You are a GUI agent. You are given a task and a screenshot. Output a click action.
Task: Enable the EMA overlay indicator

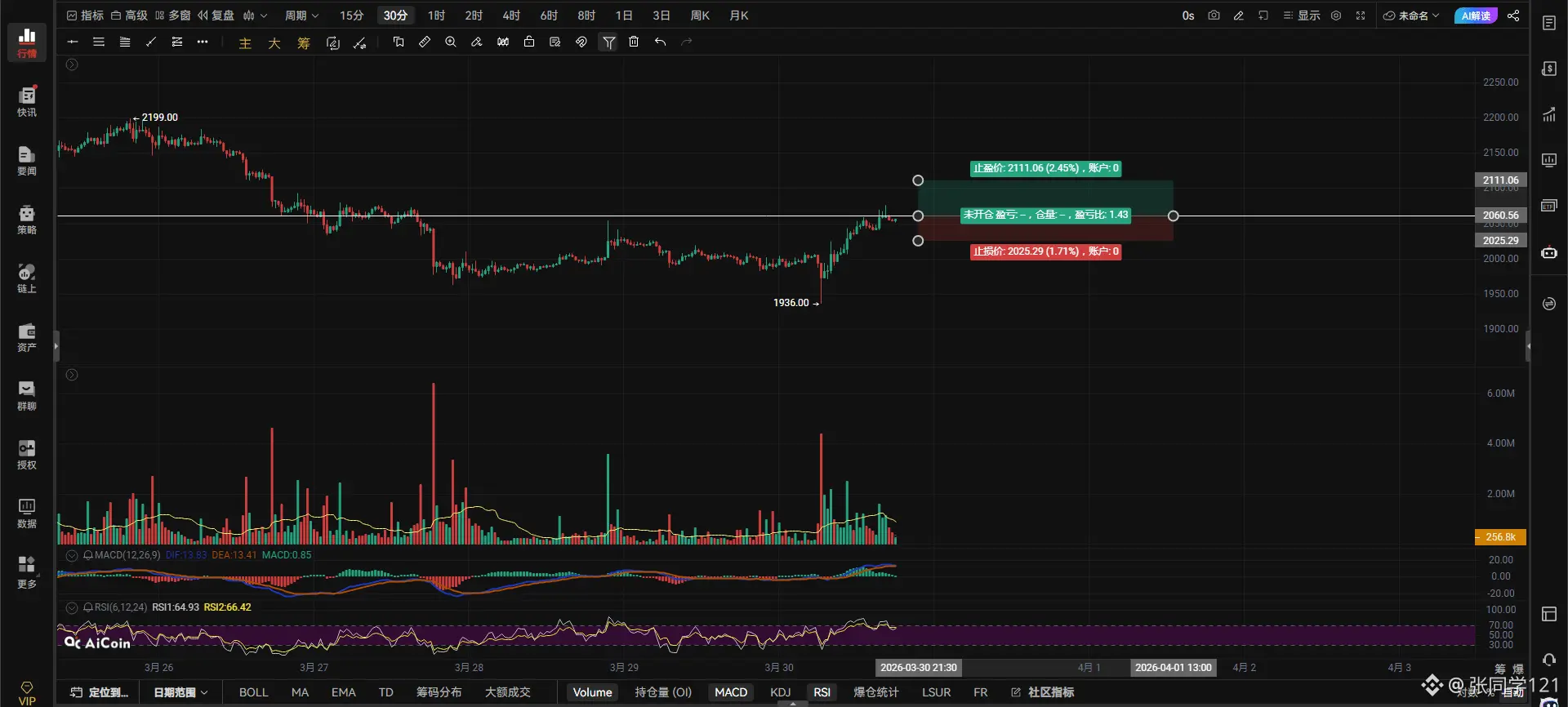point(343,692)
